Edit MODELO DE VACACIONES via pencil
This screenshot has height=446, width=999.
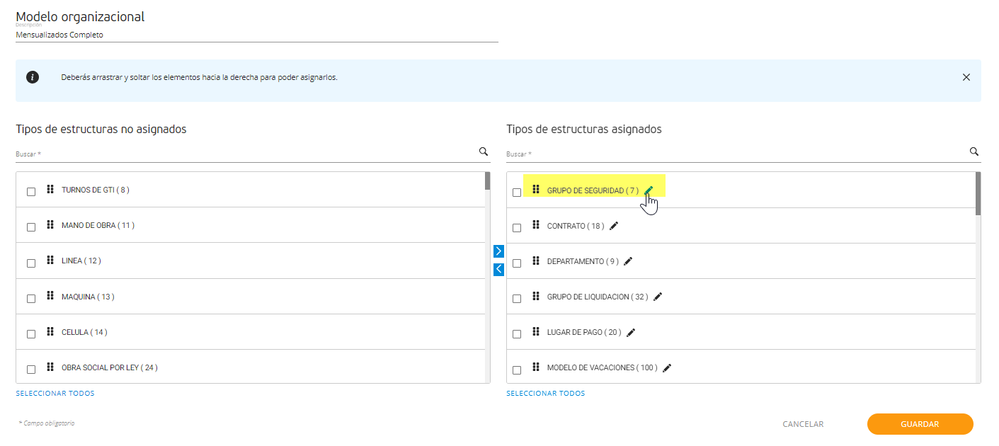point(667,368)
